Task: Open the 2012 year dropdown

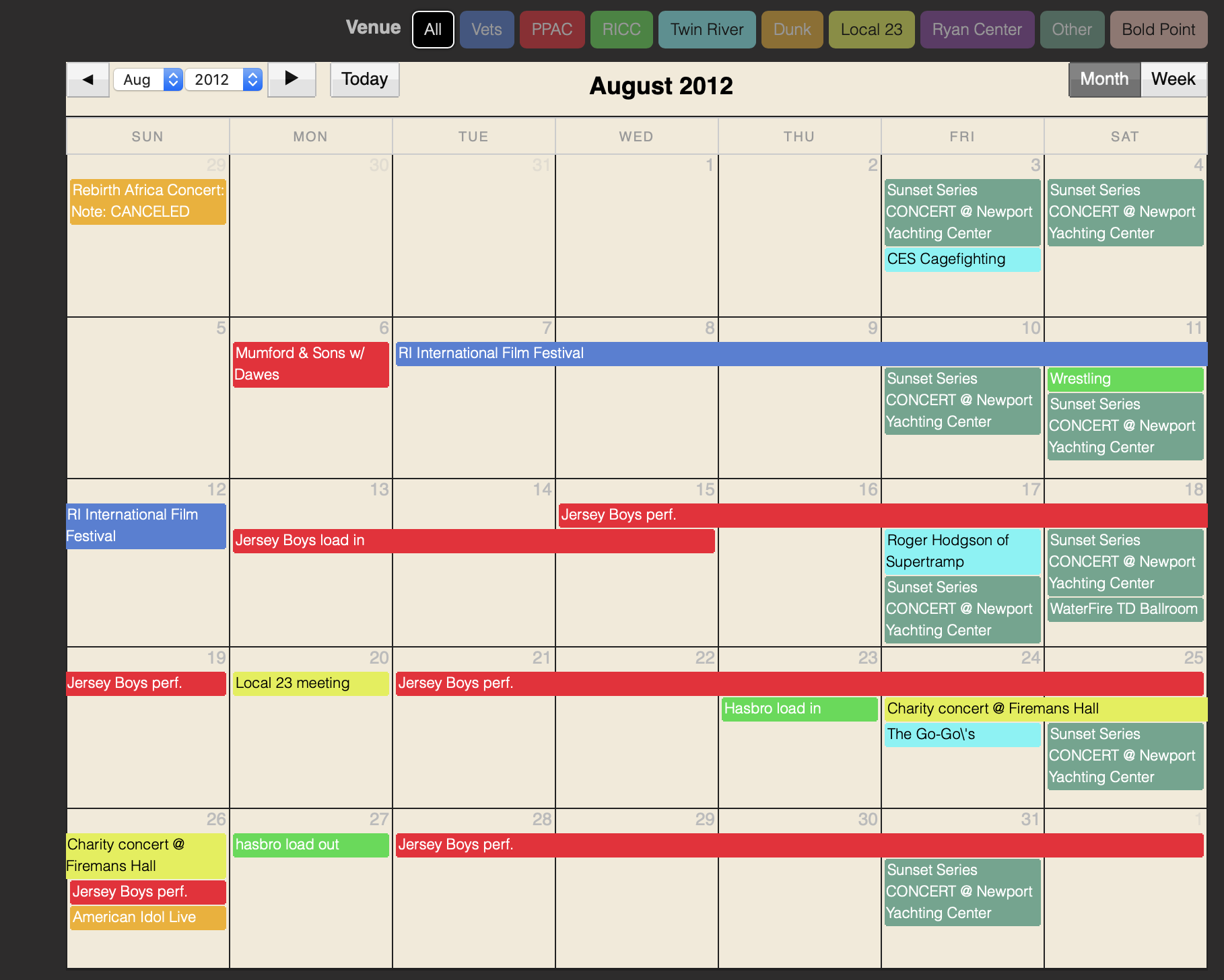Action: 223,79
